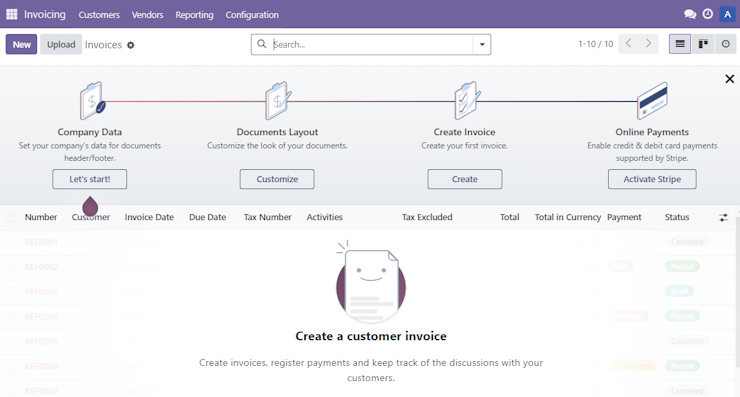Open optional columns adjust icon
The width and height of the screenshot is (740, 397).
pos(723,218)
